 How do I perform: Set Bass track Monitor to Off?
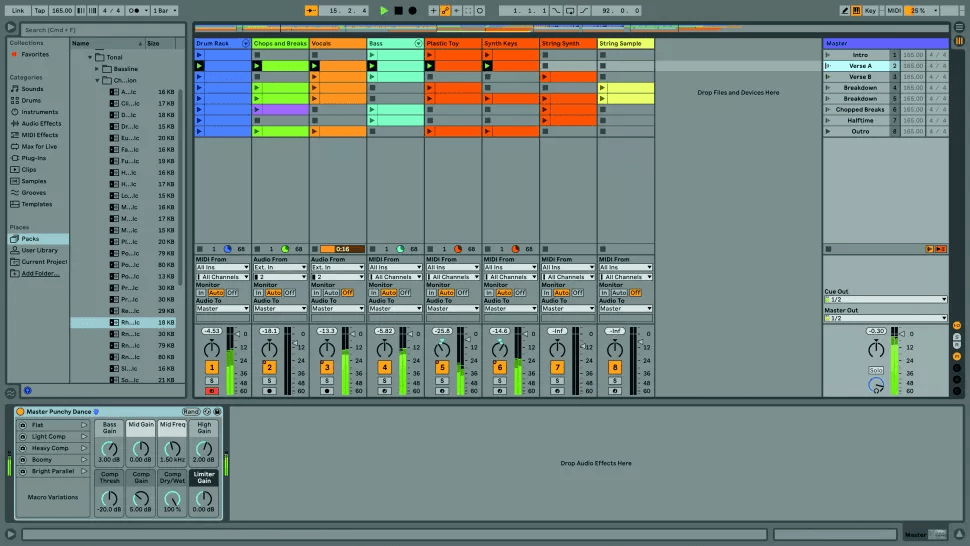click(404, 293)
